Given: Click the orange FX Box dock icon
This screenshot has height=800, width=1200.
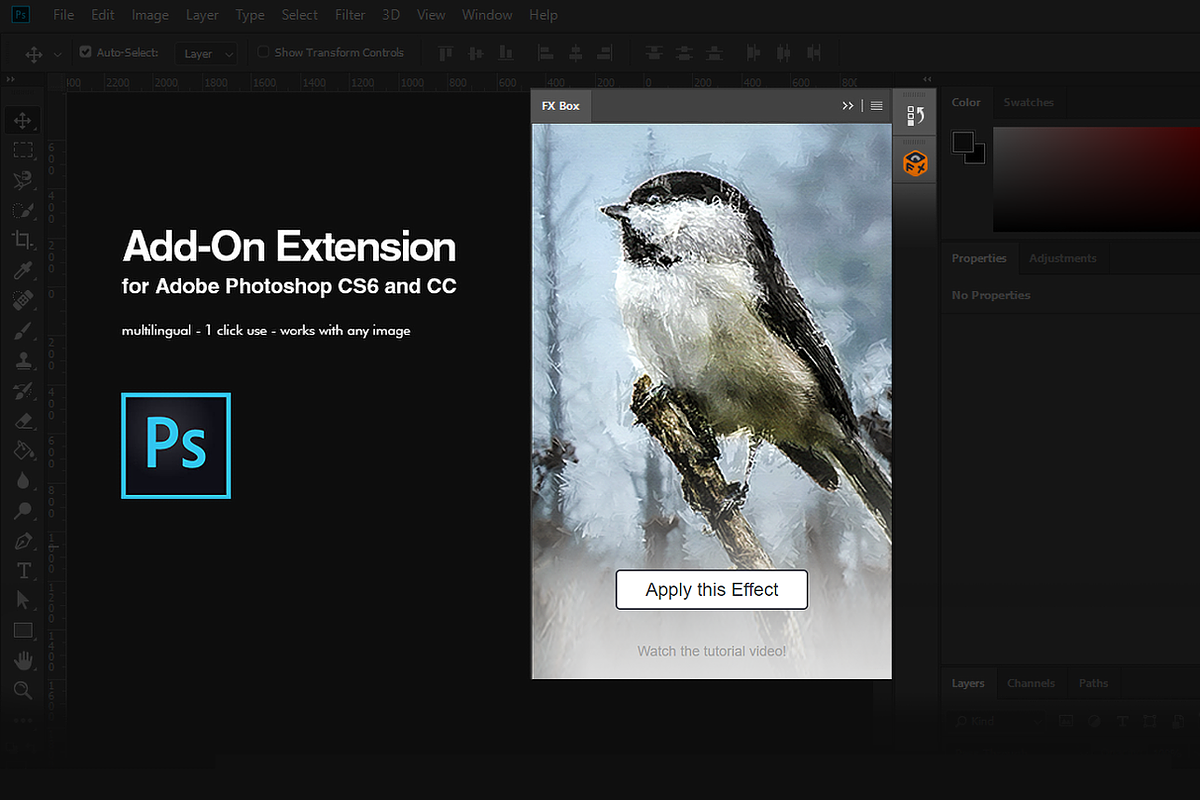Looking at the screenshot, I should [x=915, y=162].
